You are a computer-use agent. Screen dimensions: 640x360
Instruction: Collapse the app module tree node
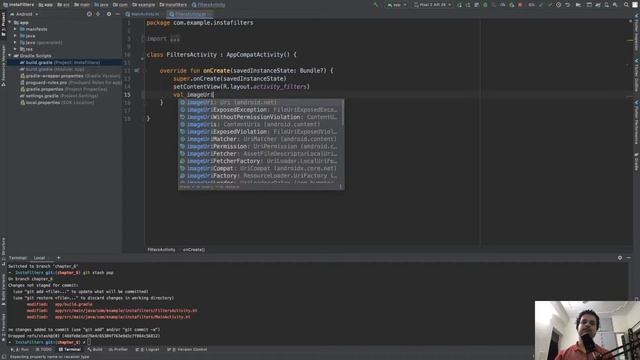click(10, 22)
